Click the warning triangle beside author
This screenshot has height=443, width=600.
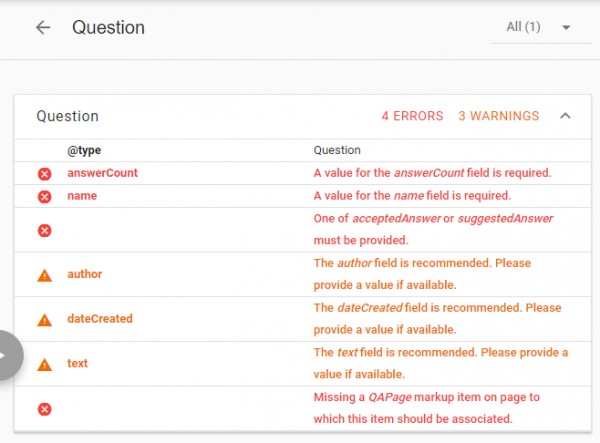[44, 275]
